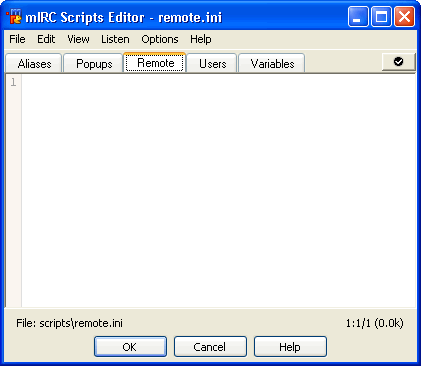This screenshot has height=366, width=421.
Task: Switch to the Variables tab
Action: point(272,63)
